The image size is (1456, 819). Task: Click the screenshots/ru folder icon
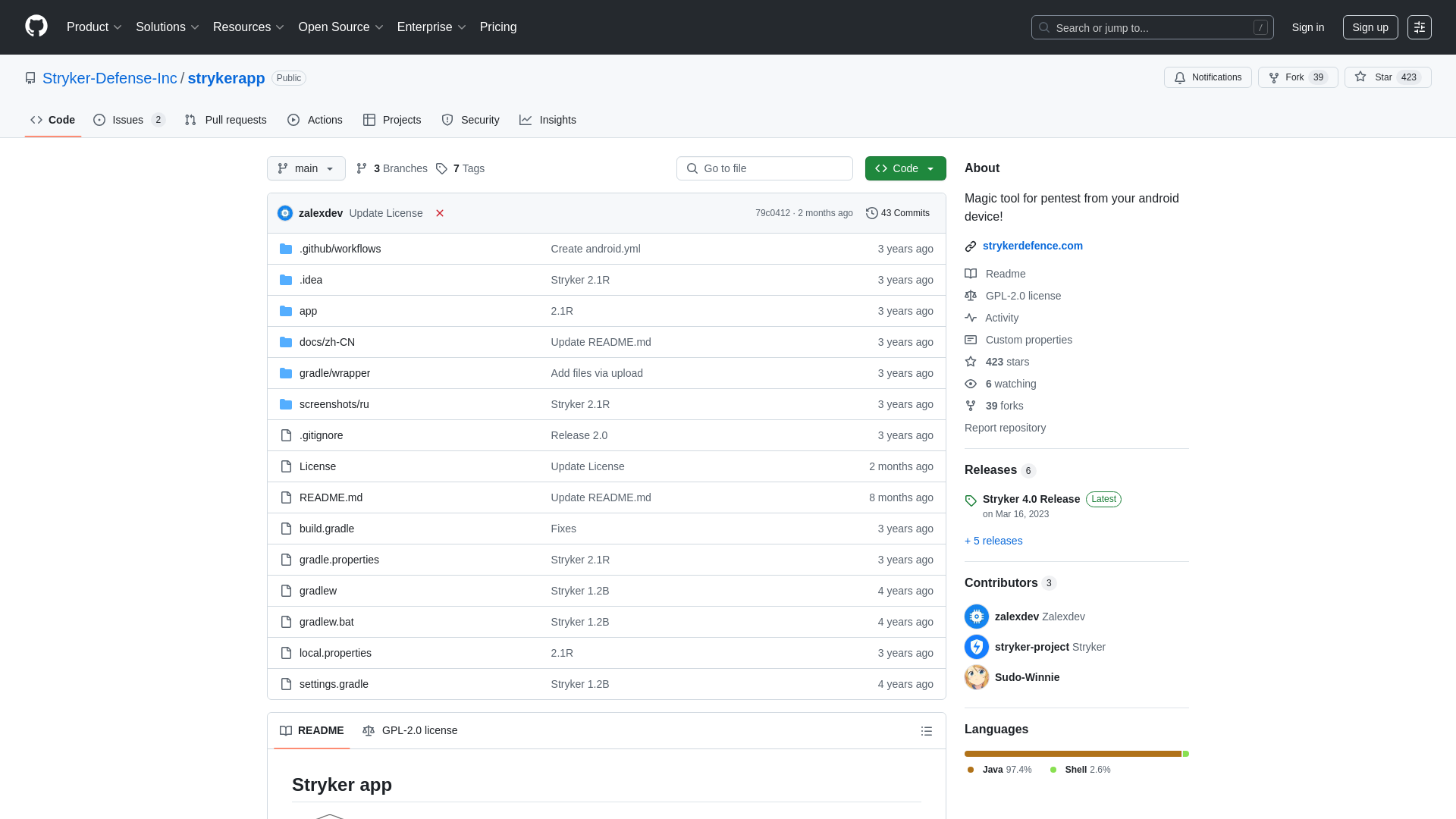[286, 404]
